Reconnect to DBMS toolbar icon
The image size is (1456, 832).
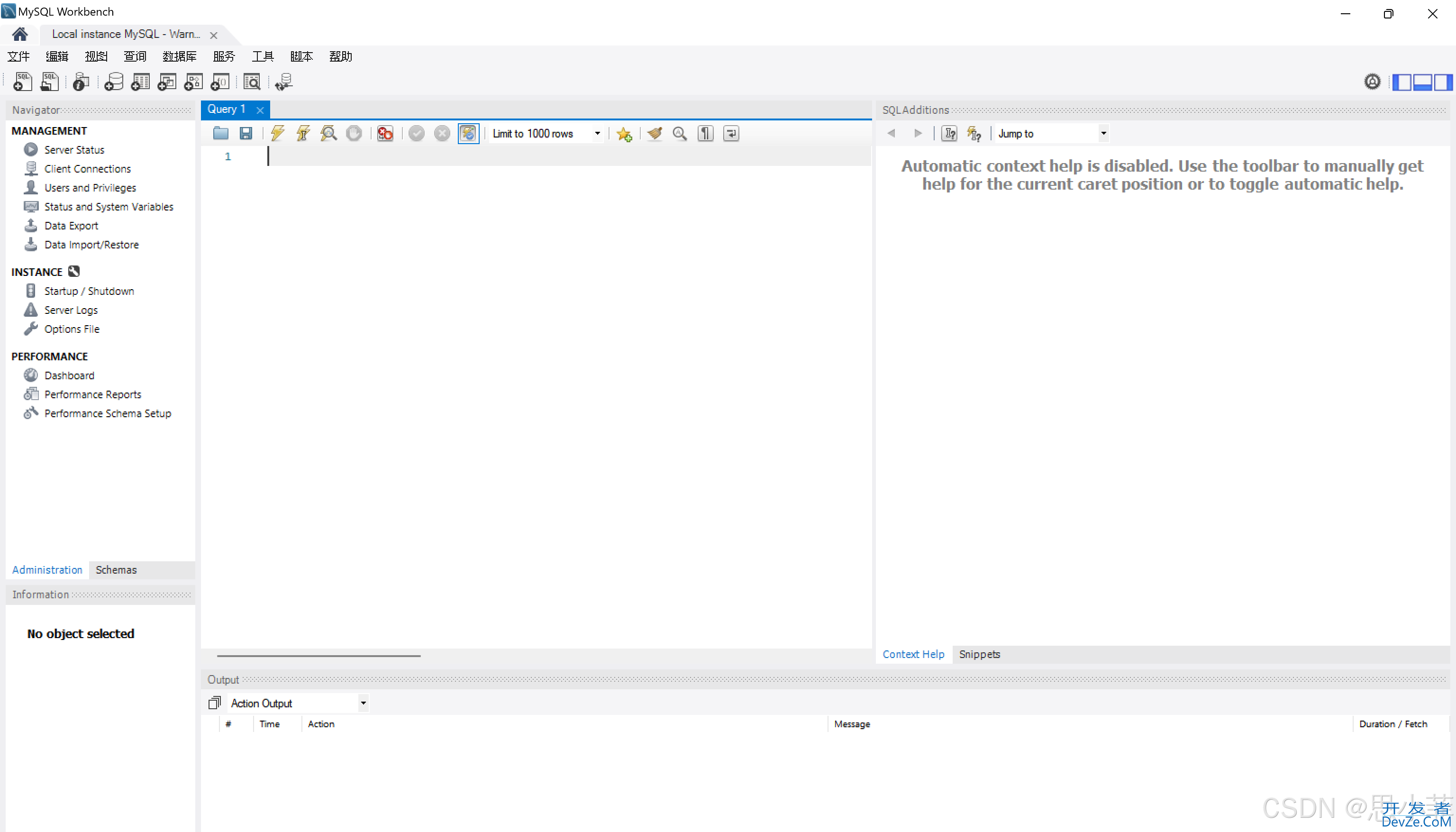tap(284, 82)
